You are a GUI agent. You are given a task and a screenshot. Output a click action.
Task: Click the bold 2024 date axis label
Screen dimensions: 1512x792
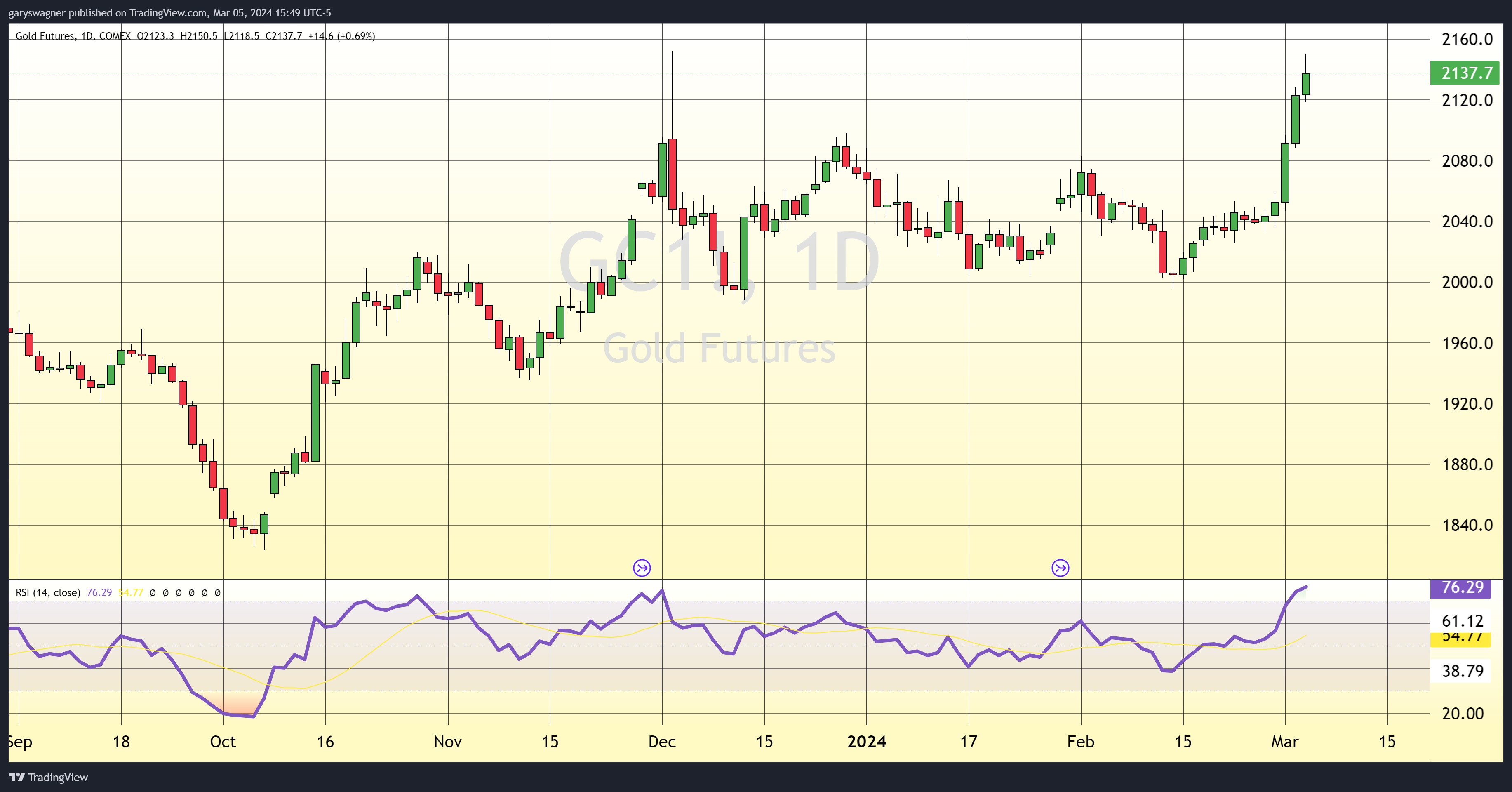click(x=866, y=742)
